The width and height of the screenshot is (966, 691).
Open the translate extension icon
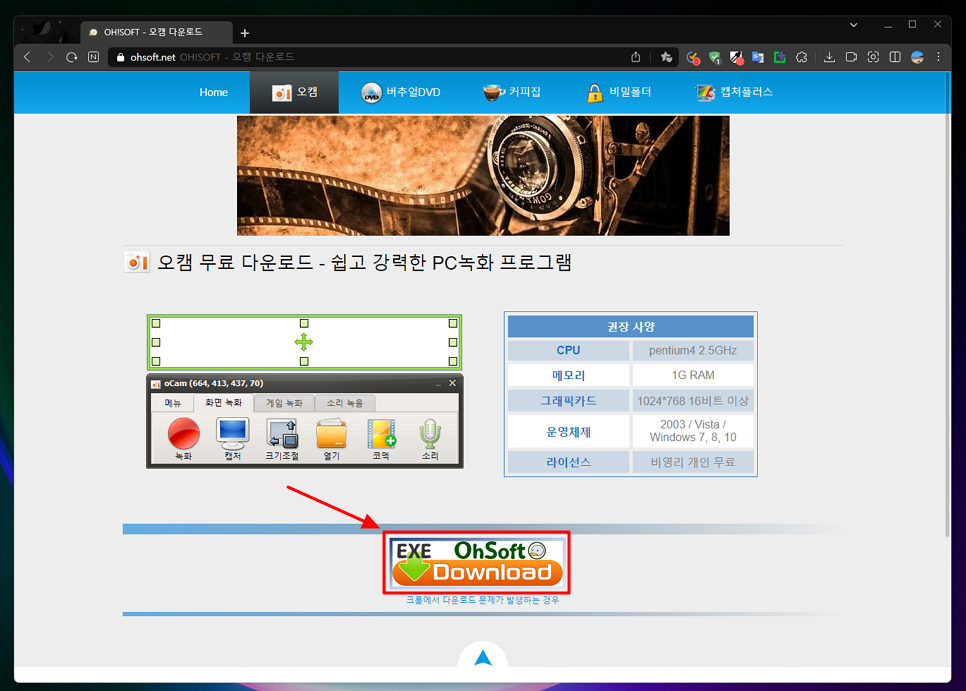(x=758, y=57)
